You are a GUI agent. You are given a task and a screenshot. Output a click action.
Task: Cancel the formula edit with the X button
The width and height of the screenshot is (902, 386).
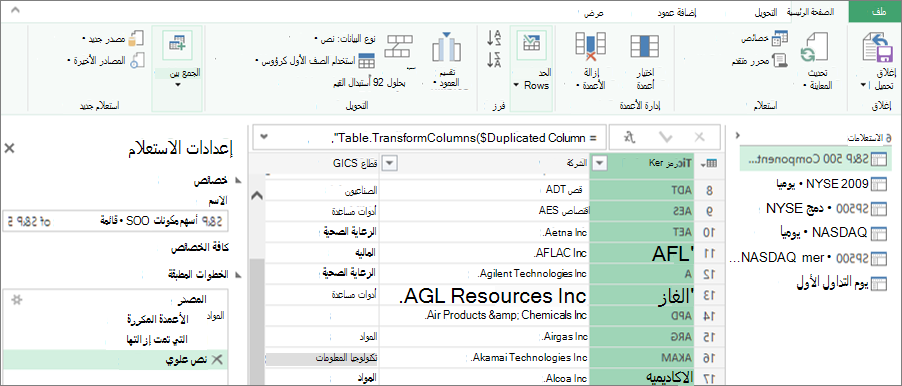tap(700, 137)
